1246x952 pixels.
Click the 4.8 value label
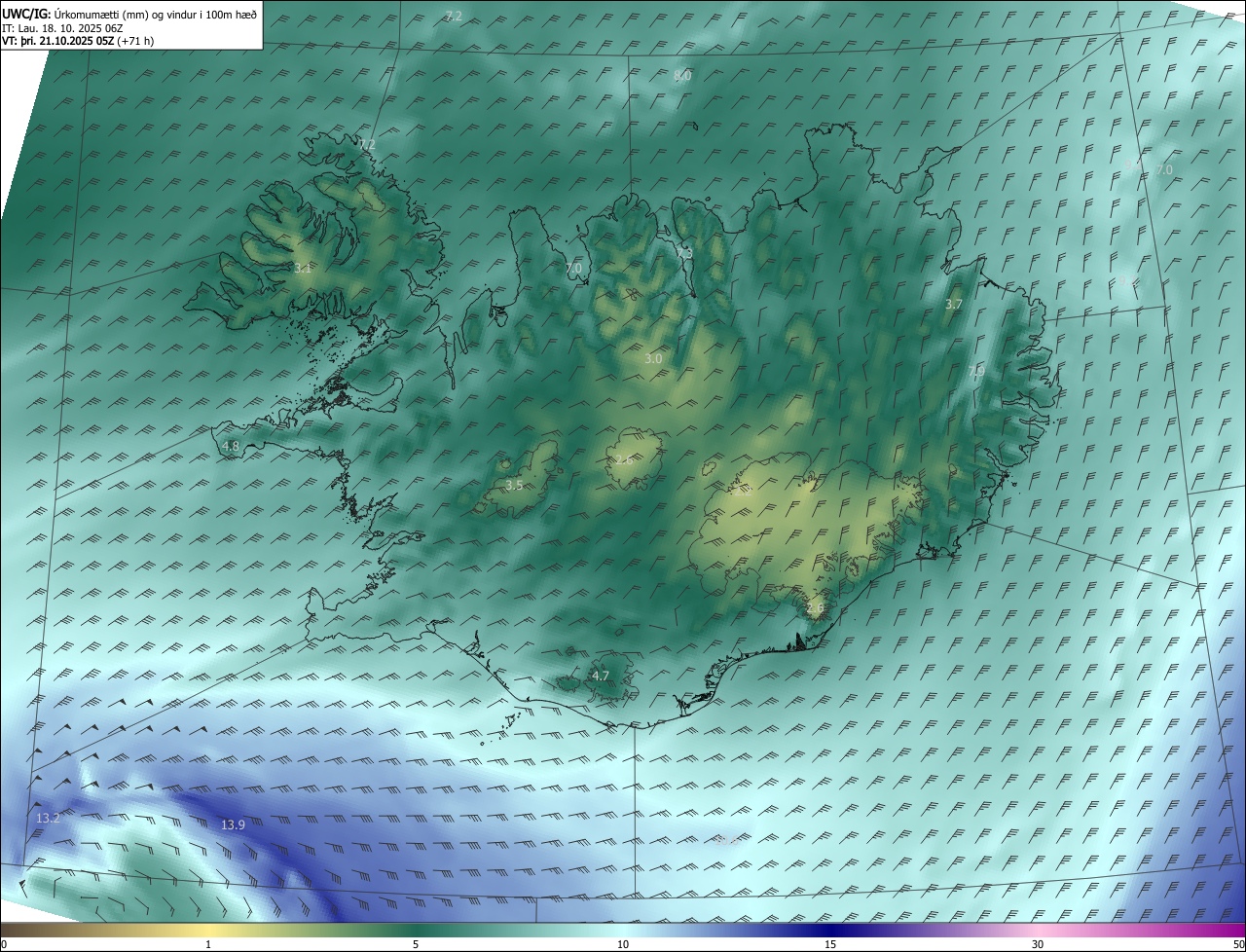pyautogui.click(x=231, y=447)
